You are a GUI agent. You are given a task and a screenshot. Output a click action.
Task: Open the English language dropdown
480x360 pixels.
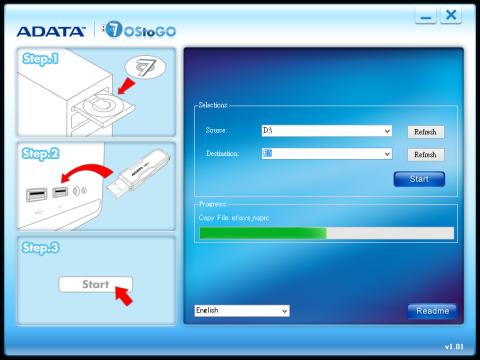[242, 311]
